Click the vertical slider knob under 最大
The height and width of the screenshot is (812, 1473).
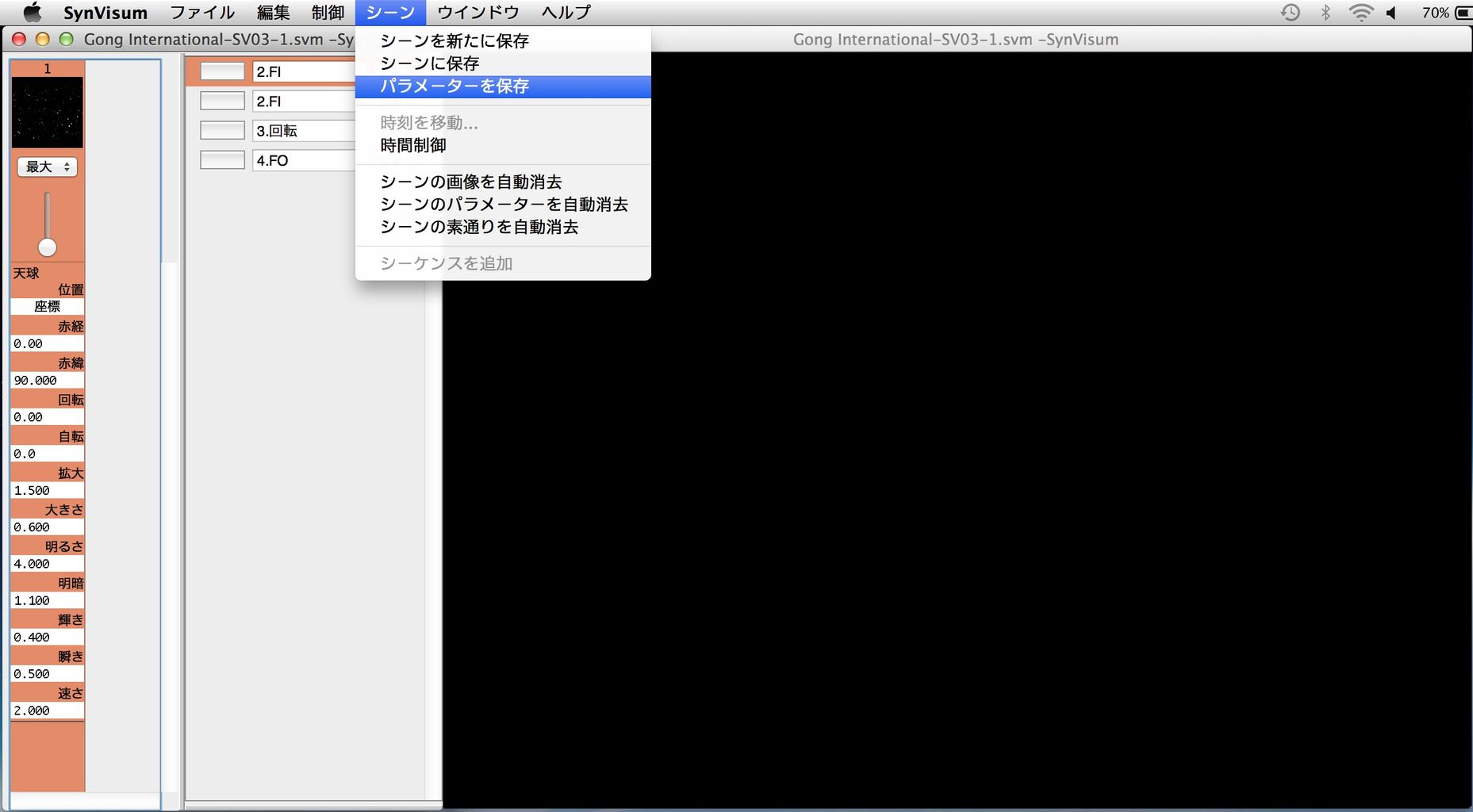(x=48, y=247)
